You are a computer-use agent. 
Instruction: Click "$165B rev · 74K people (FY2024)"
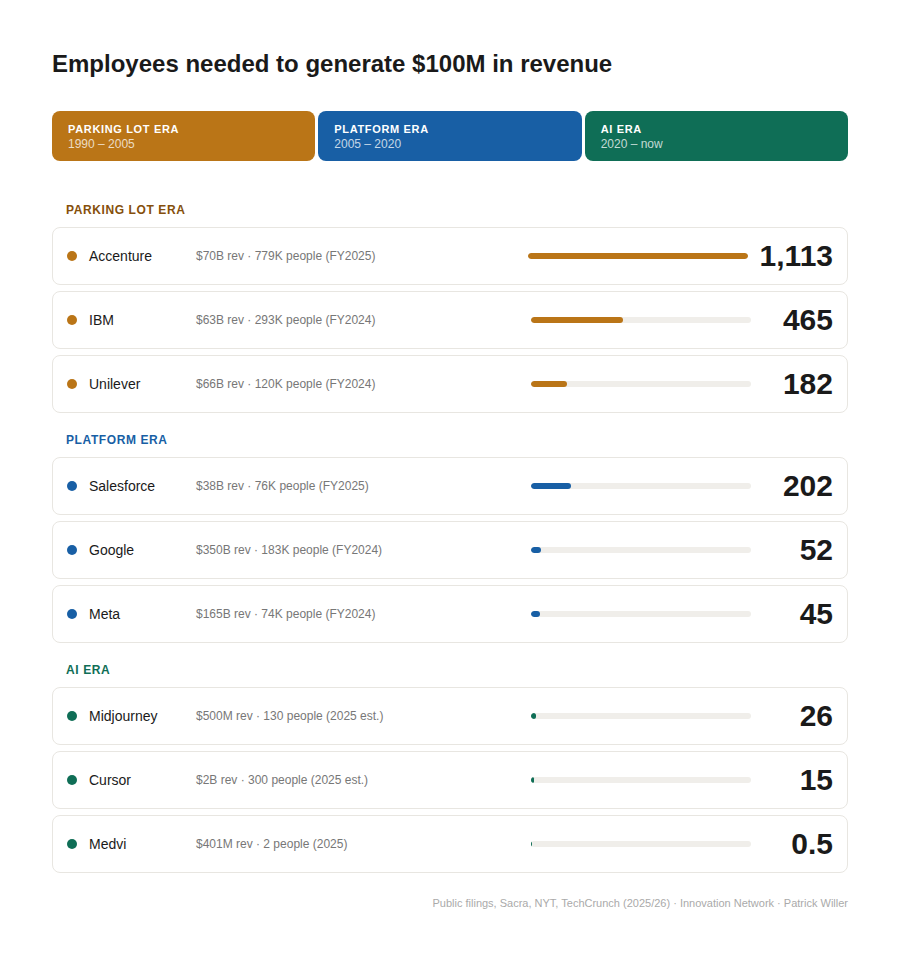(x=286, y=615)
